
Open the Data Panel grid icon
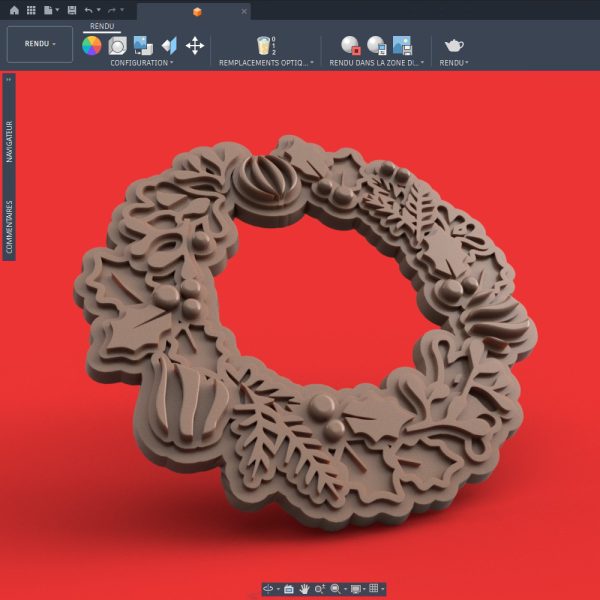coord(31,10)
